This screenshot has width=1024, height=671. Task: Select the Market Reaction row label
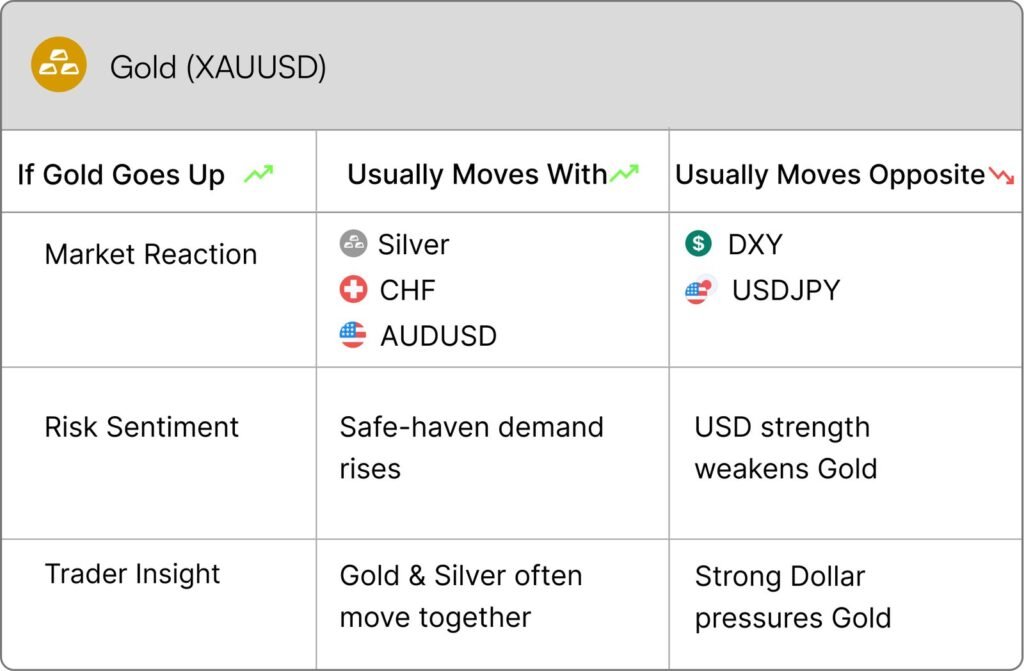tap(151, 254)
